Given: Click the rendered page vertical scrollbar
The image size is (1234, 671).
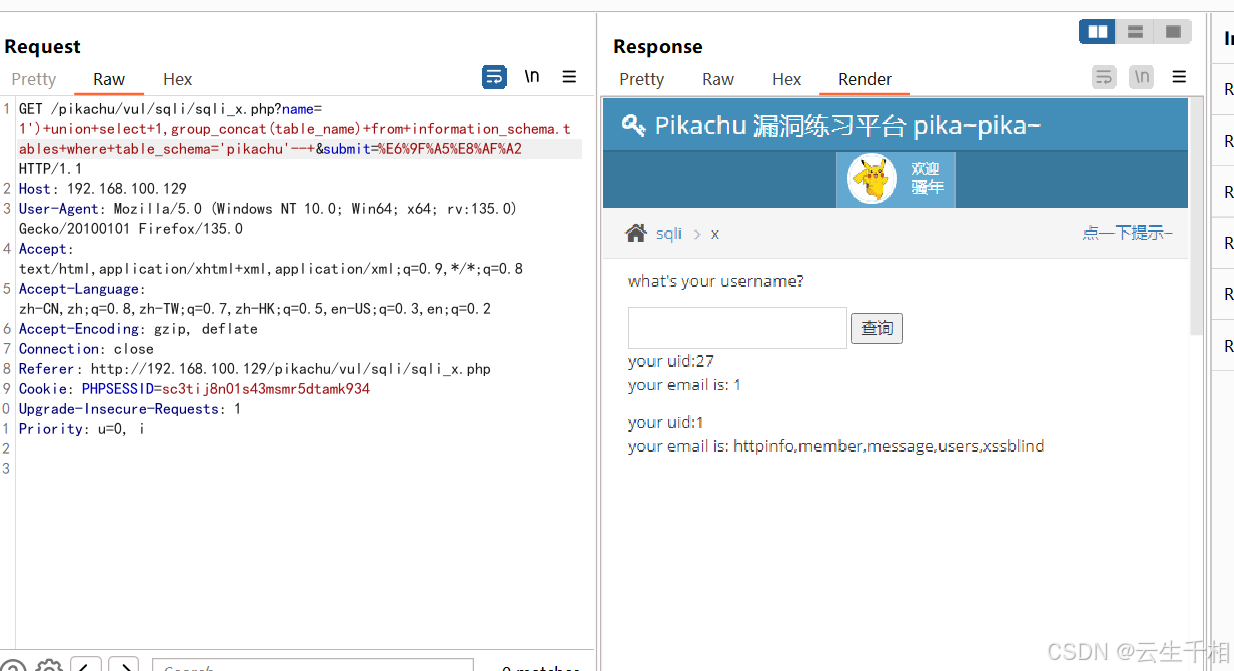Looking at the screenshot, I should [x=1196, y=216].
